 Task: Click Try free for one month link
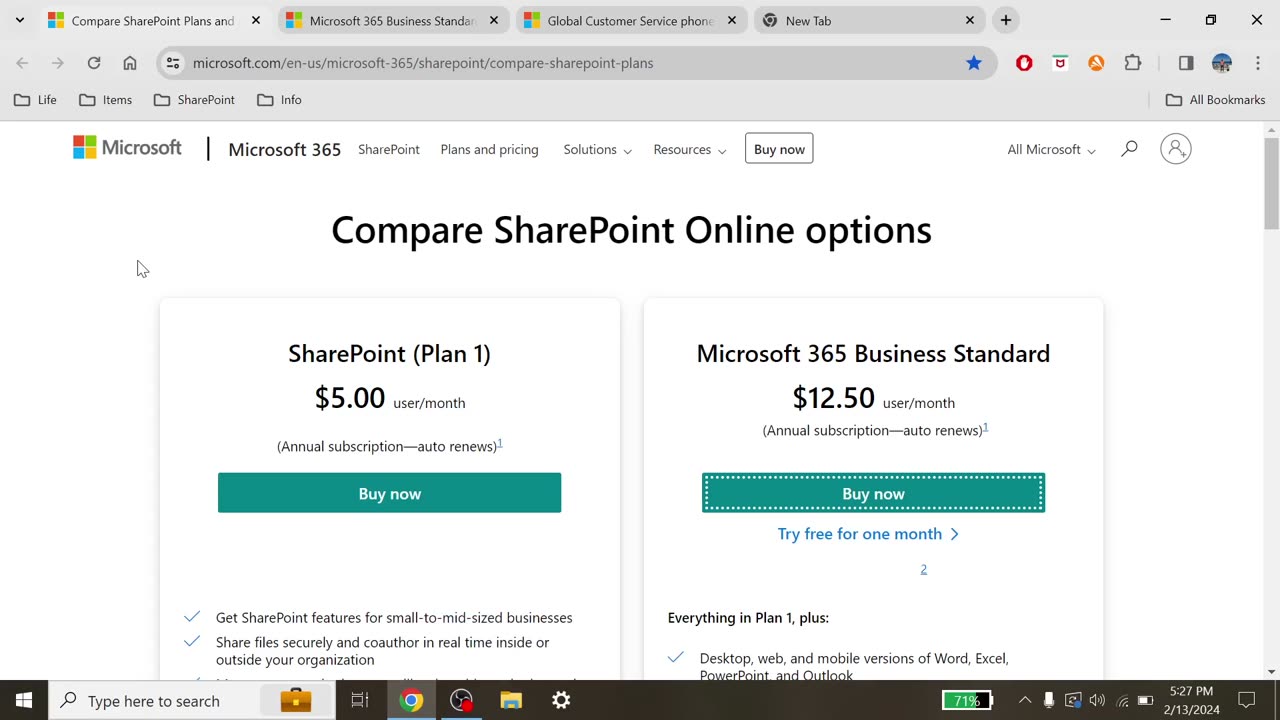coord(868,534)
